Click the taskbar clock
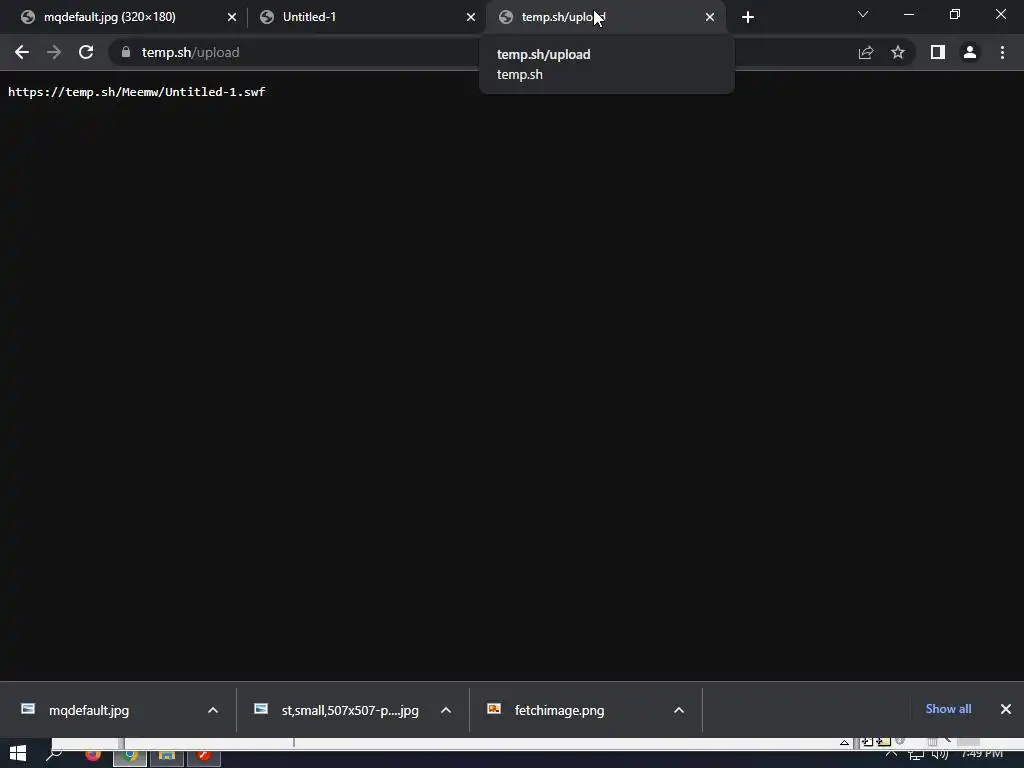 pyautogui.click(x=982, y=754)
